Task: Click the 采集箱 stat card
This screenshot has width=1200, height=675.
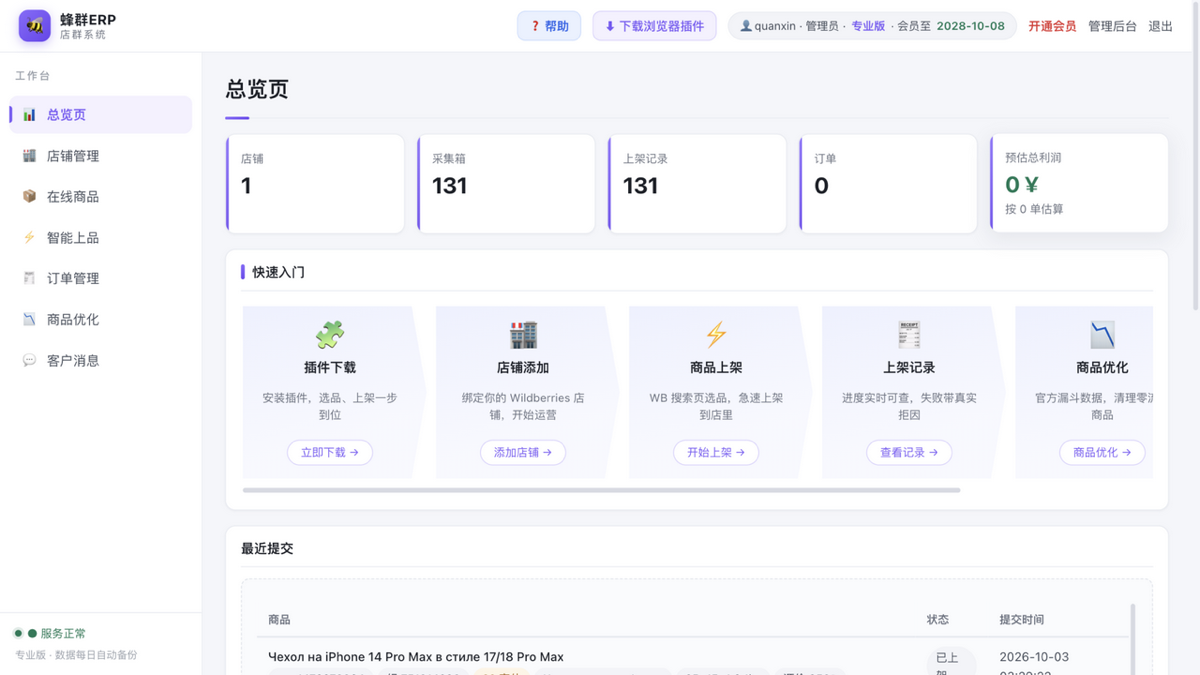Action: (x=506, y=184)
